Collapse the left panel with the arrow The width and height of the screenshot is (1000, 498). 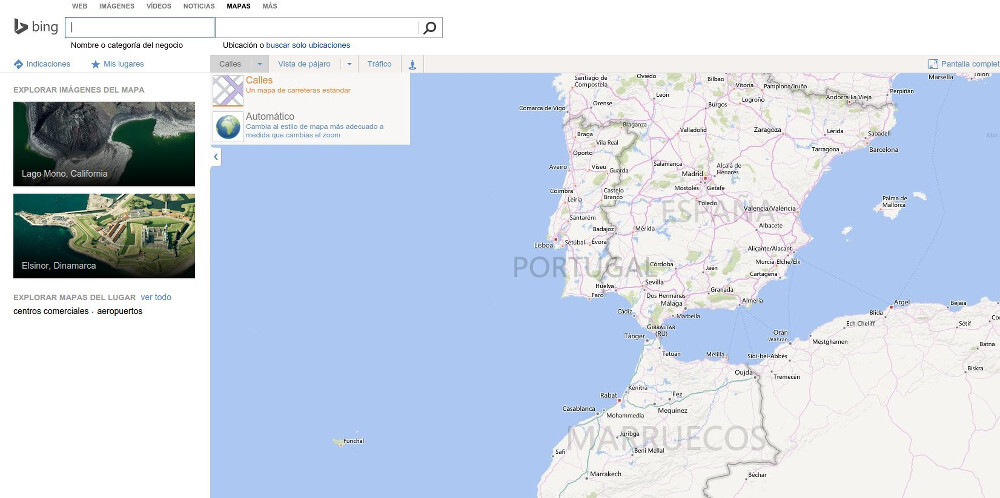(x=216, y=156)
